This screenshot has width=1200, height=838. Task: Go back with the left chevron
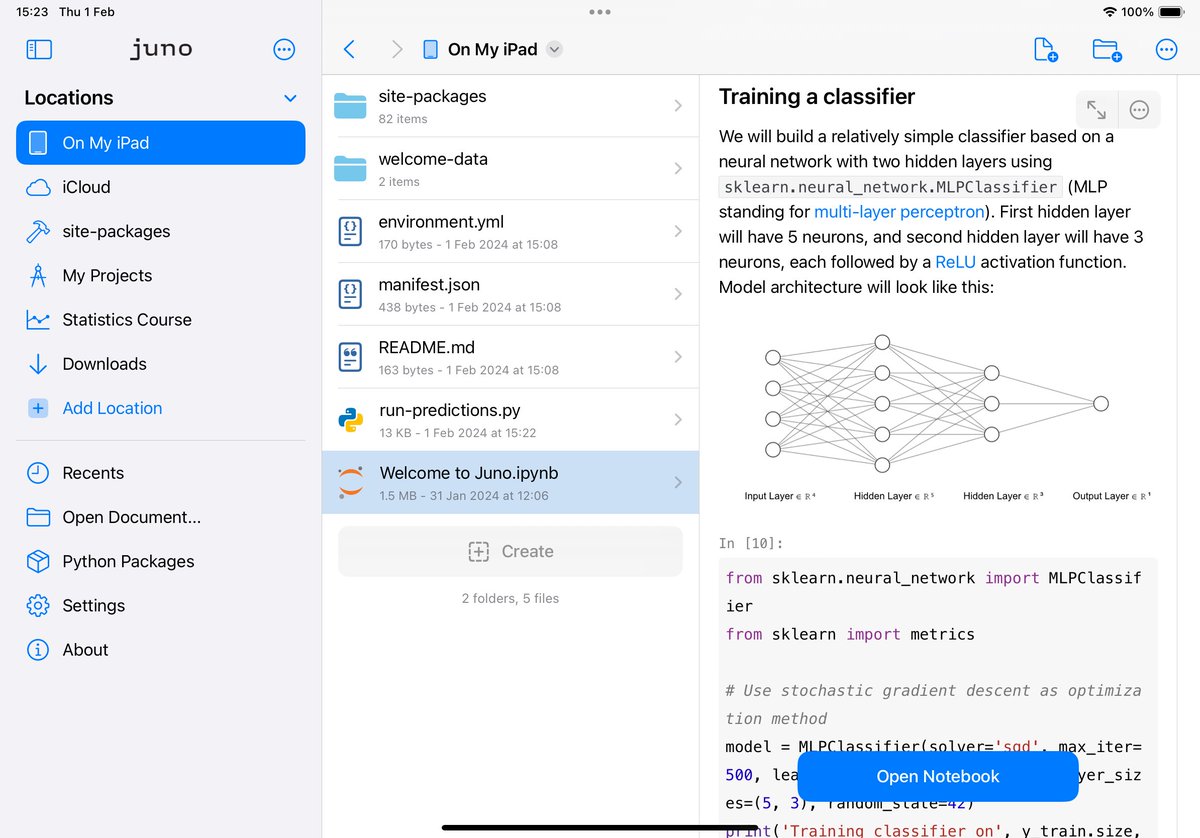pyautogui.click(x=349, y=49)
